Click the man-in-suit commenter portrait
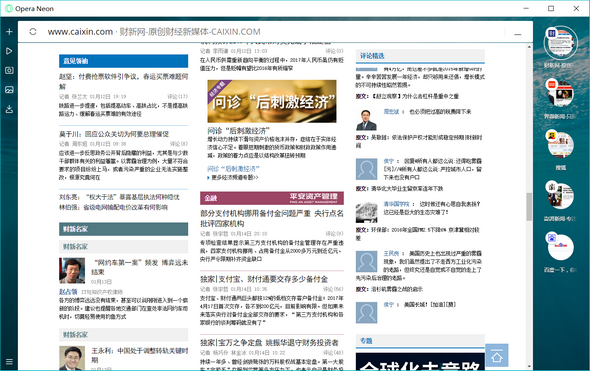The height and width of the screenshot is (371, 590). click(366, 120)
